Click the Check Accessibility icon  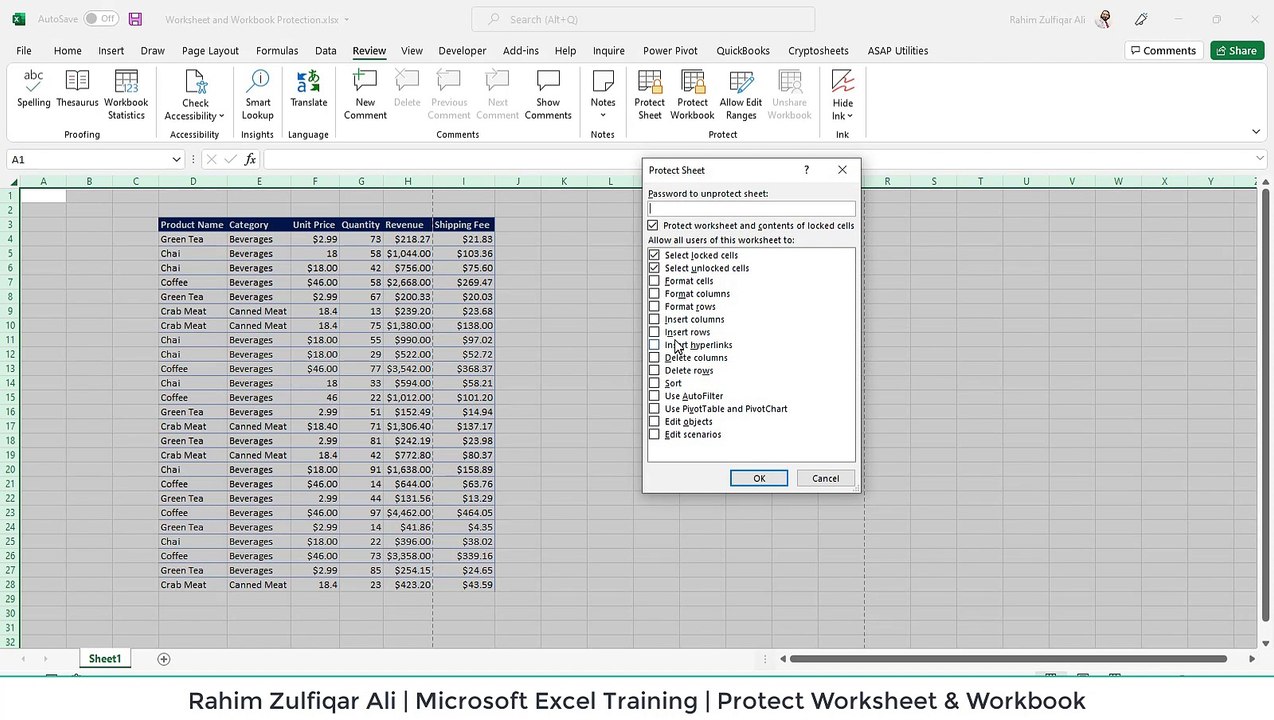click(x=195, y=83)
